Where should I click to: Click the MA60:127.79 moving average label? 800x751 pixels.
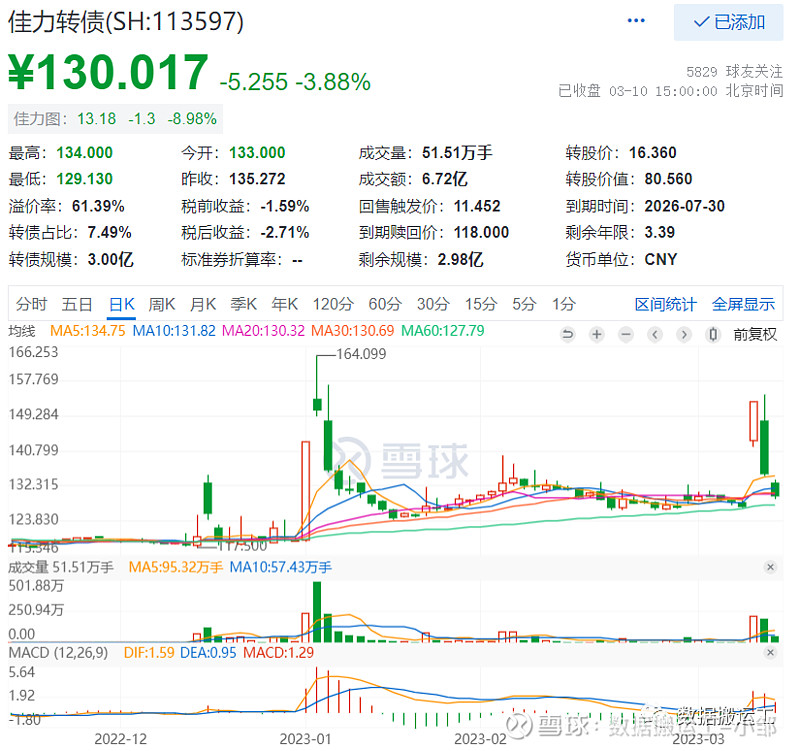pyautogui.click(x=442, y=331)
